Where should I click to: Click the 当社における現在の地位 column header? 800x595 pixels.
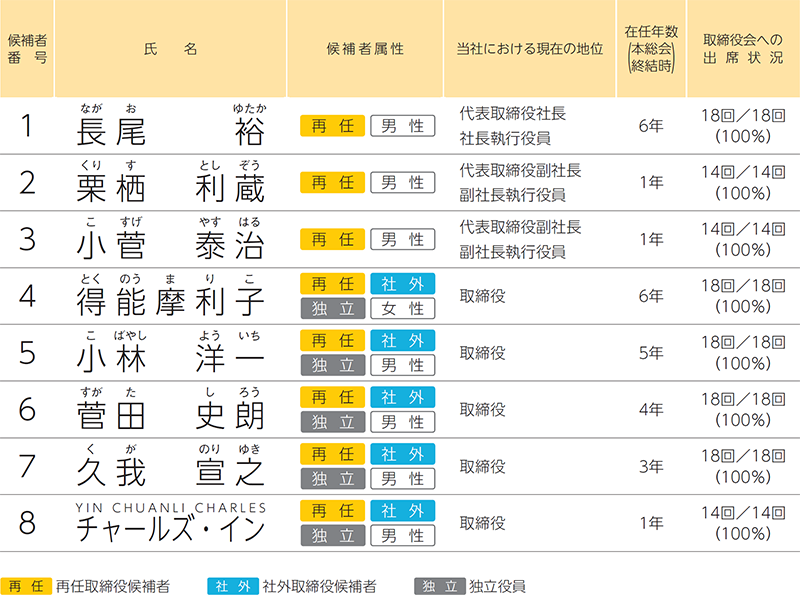point(530,49)
